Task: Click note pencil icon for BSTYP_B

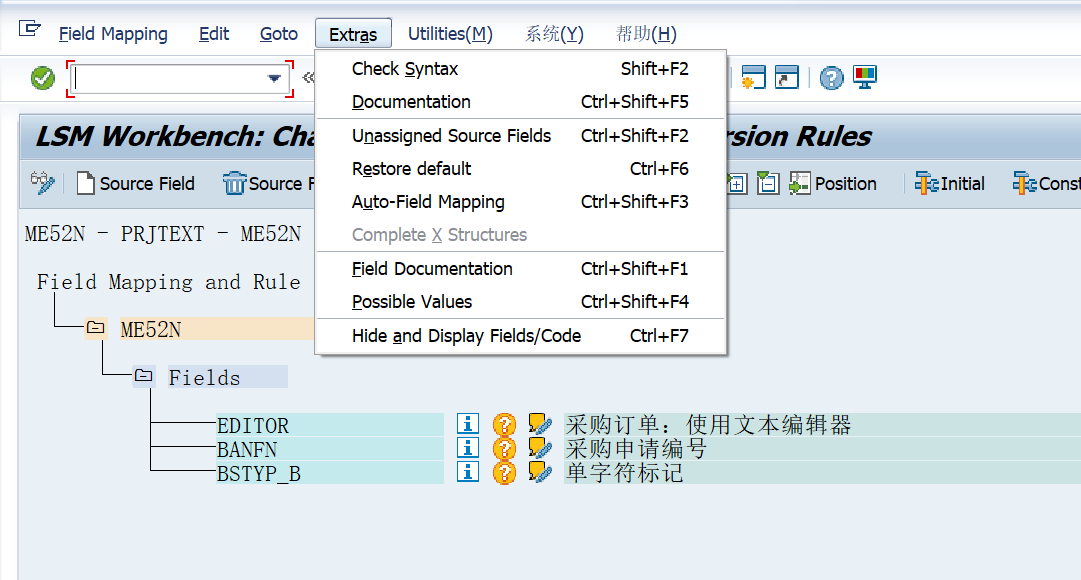Action: [540, 472]
